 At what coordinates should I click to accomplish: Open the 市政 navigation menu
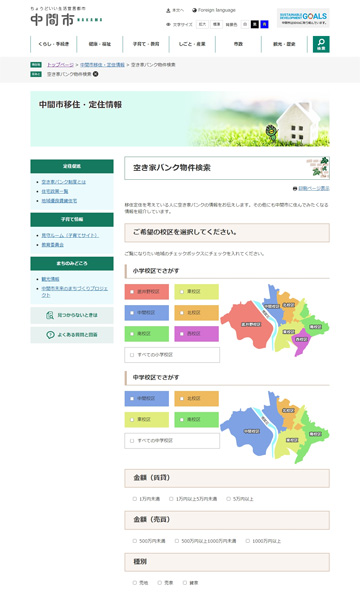pyautogui.click(x=238, y=44)
